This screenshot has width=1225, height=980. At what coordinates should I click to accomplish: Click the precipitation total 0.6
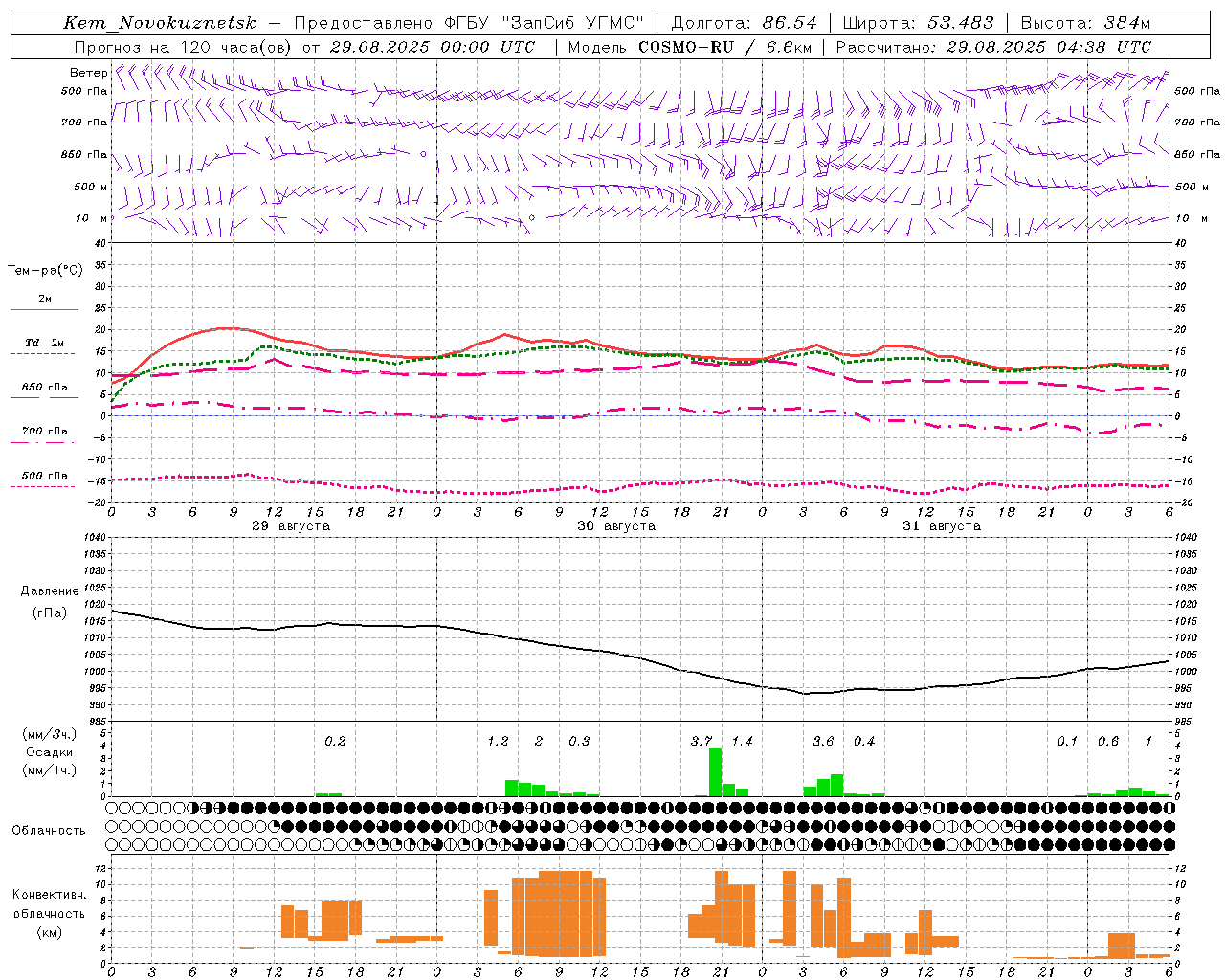click(1108, 742)
